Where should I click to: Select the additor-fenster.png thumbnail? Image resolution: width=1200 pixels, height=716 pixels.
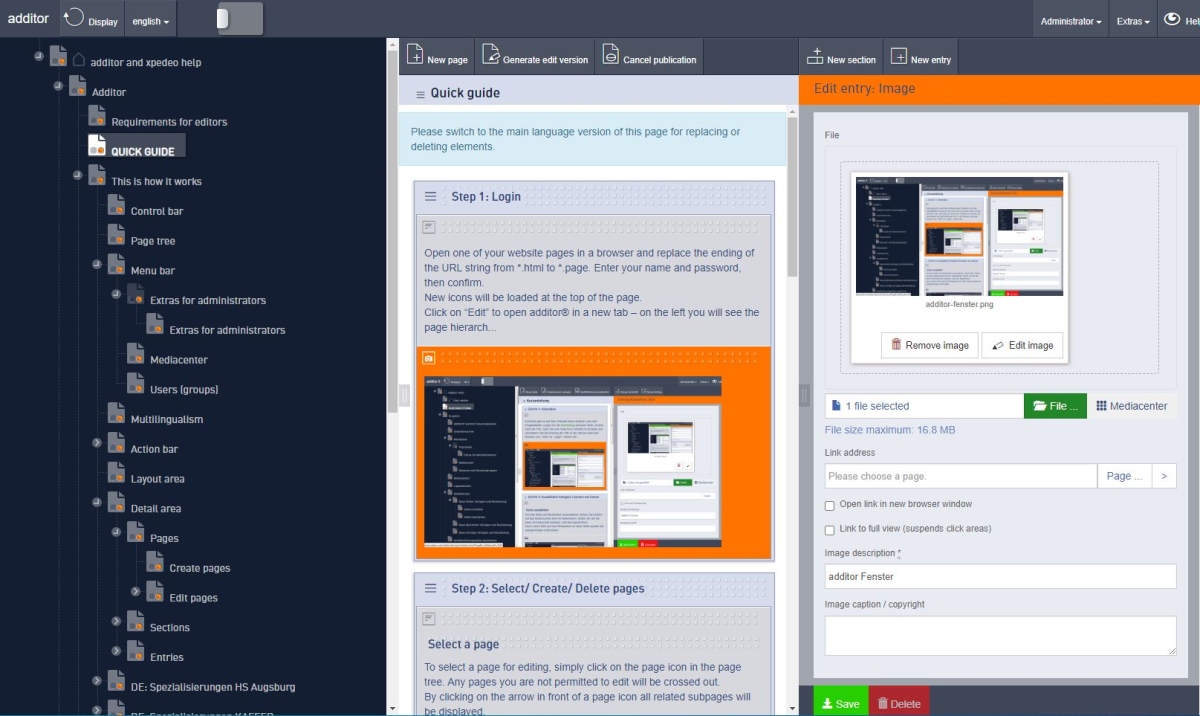[959, 236]
